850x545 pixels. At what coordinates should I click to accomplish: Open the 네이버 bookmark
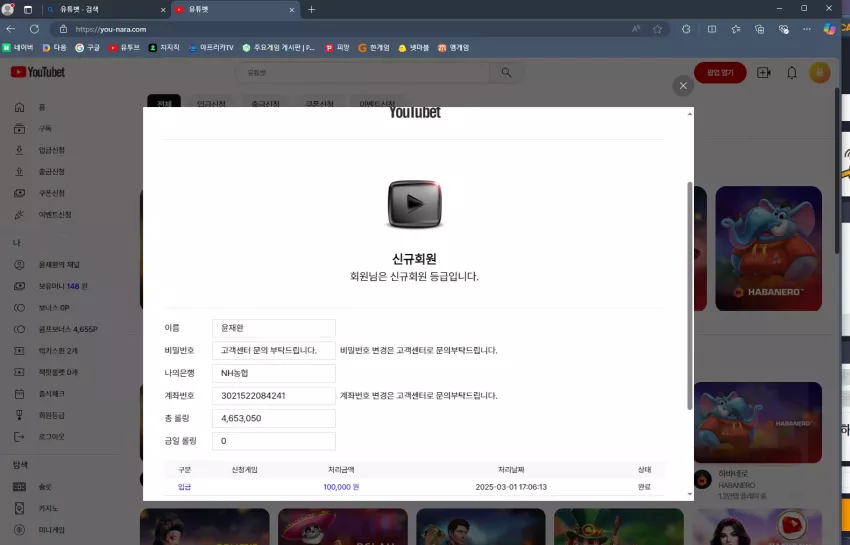(18, 48)
